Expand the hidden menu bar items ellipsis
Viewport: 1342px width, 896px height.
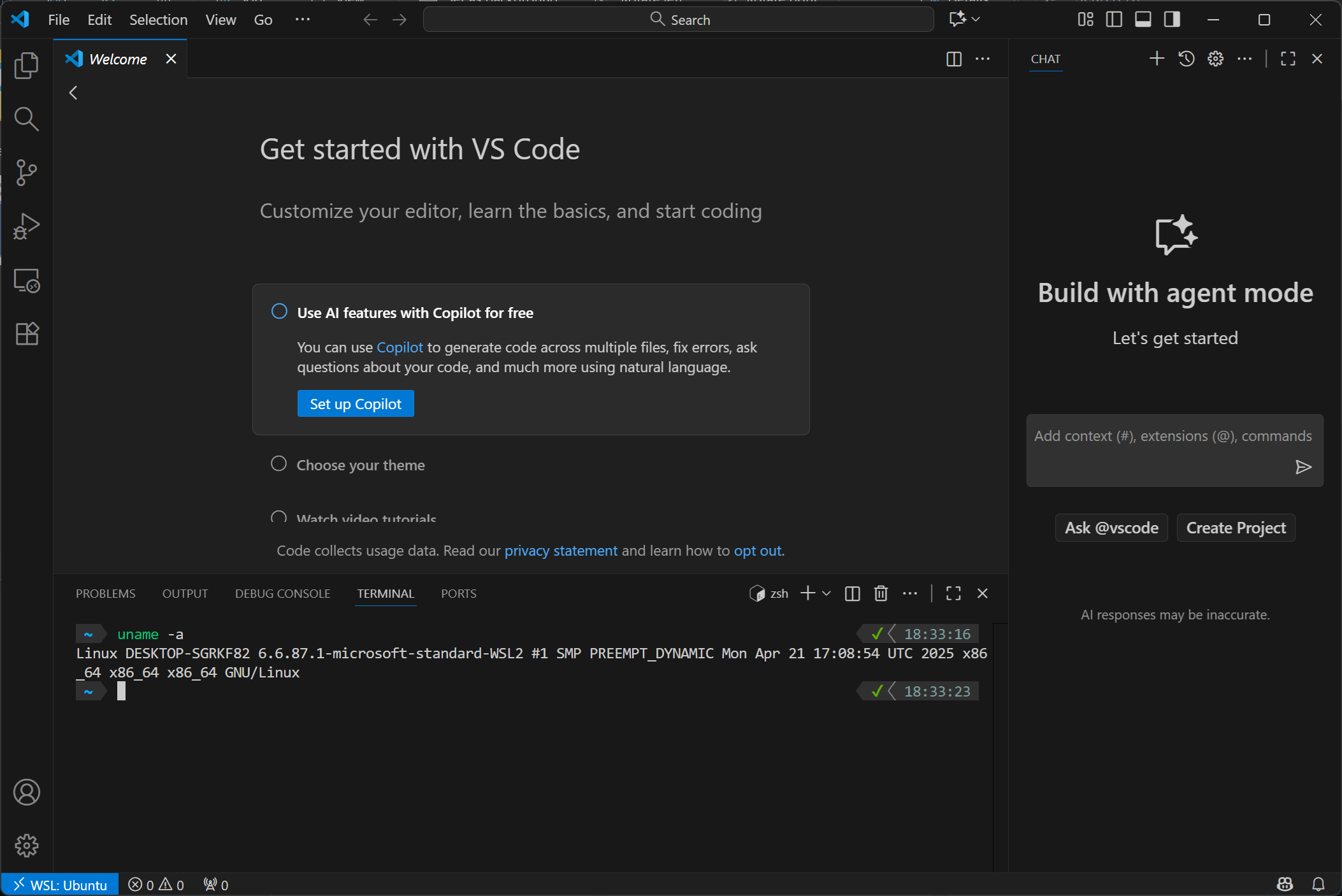[x=303, y=20]
